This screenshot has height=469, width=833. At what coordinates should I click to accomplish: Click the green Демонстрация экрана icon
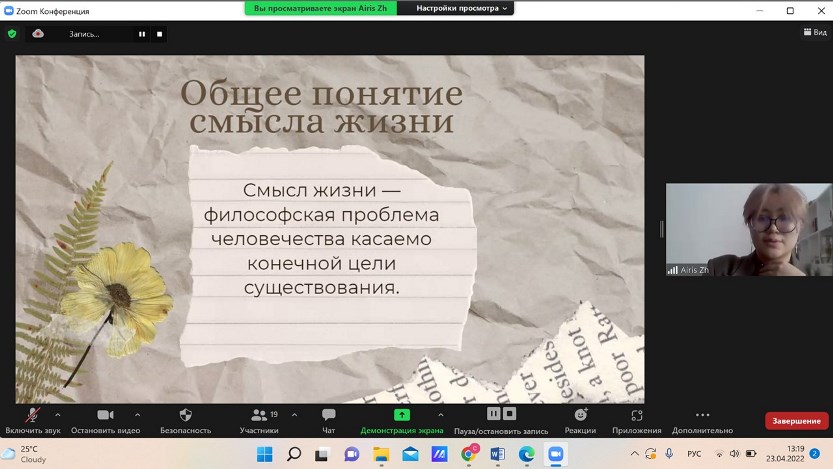[x=401, y=415]
